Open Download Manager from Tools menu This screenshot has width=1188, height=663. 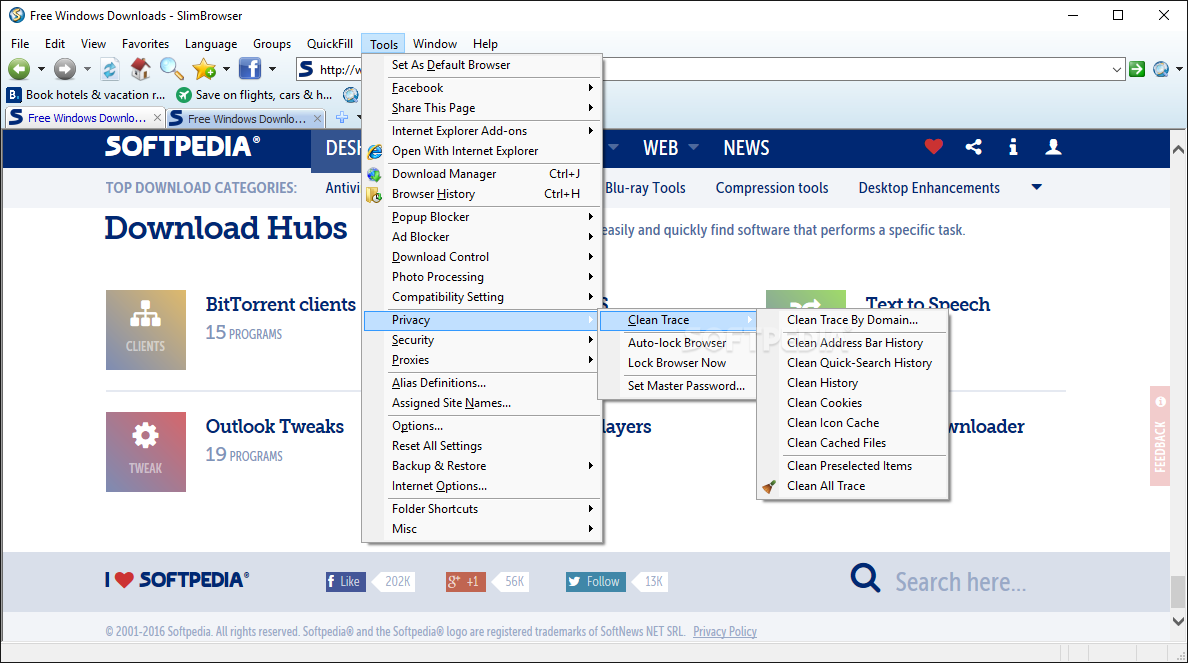(x=483, y=174)
